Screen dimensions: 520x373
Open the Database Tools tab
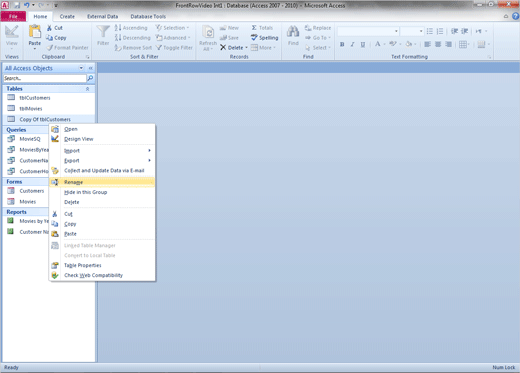148,16
